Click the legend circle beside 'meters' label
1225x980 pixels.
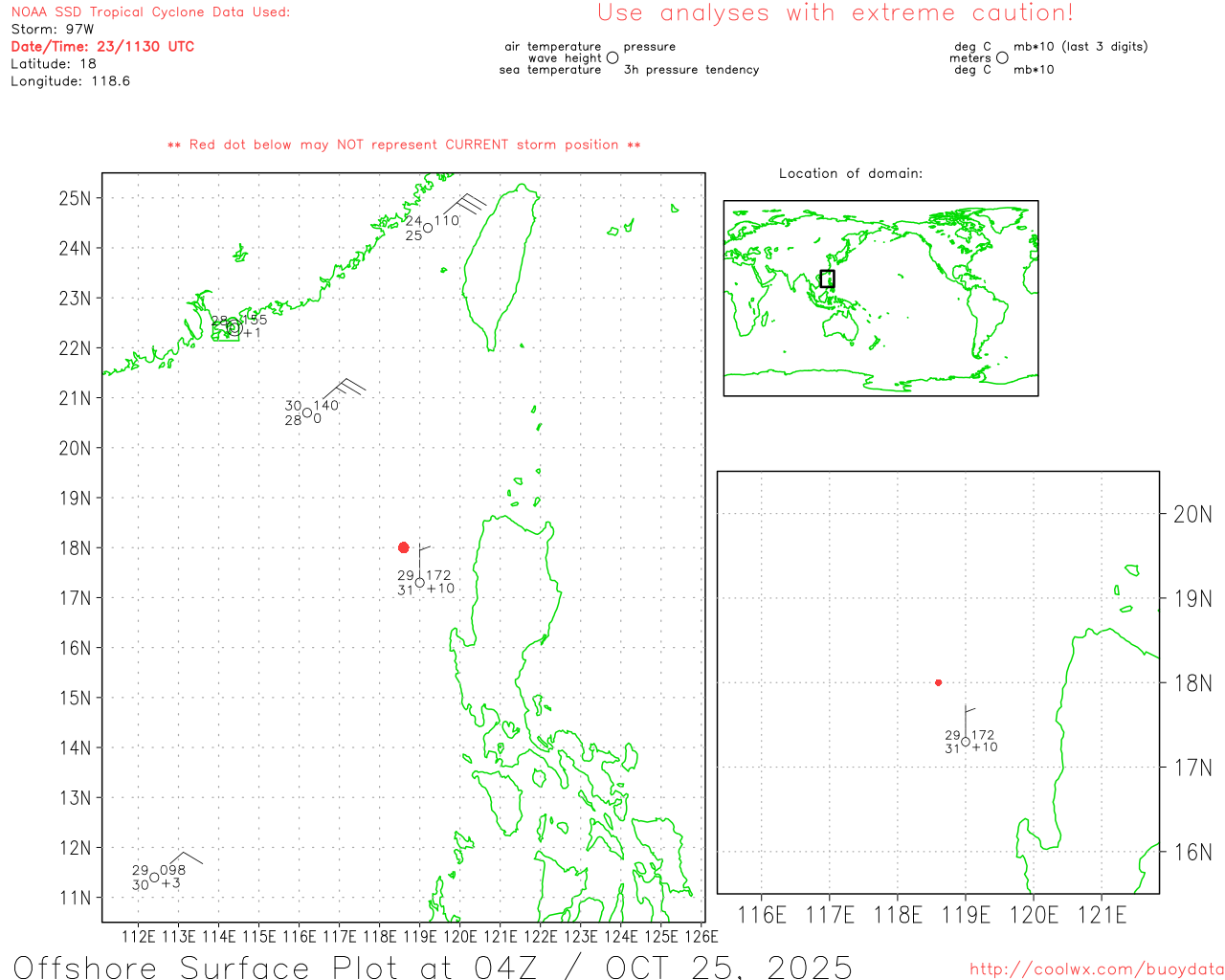click(1002, 58)
